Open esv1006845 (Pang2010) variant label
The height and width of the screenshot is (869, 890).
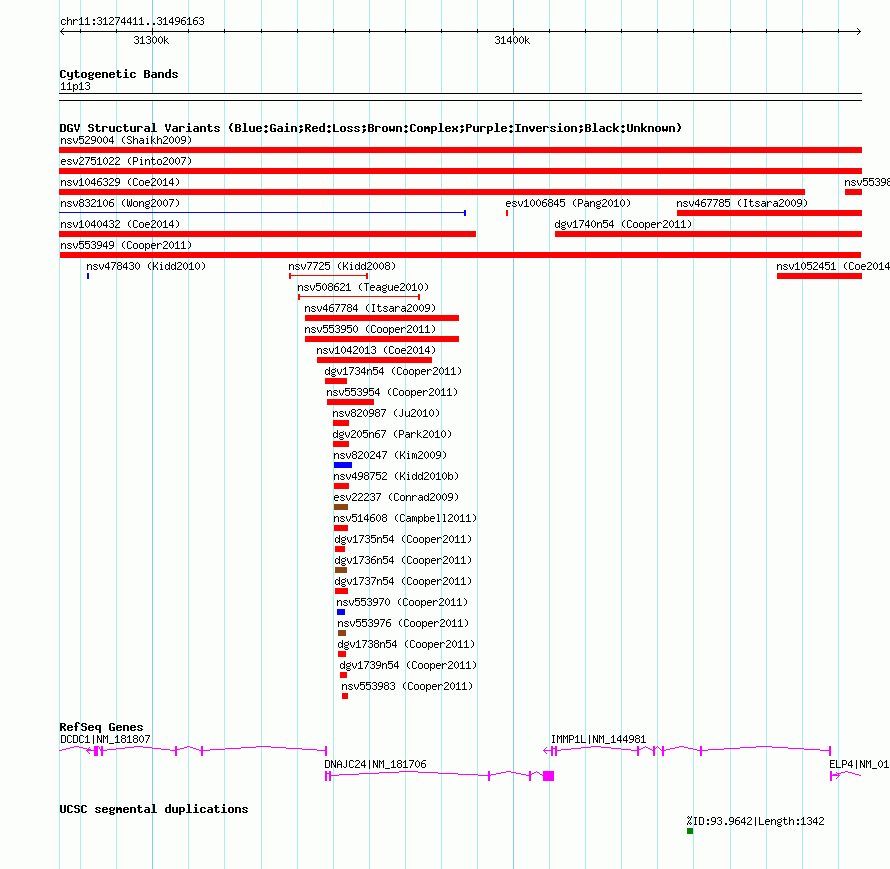click(568, 203)
